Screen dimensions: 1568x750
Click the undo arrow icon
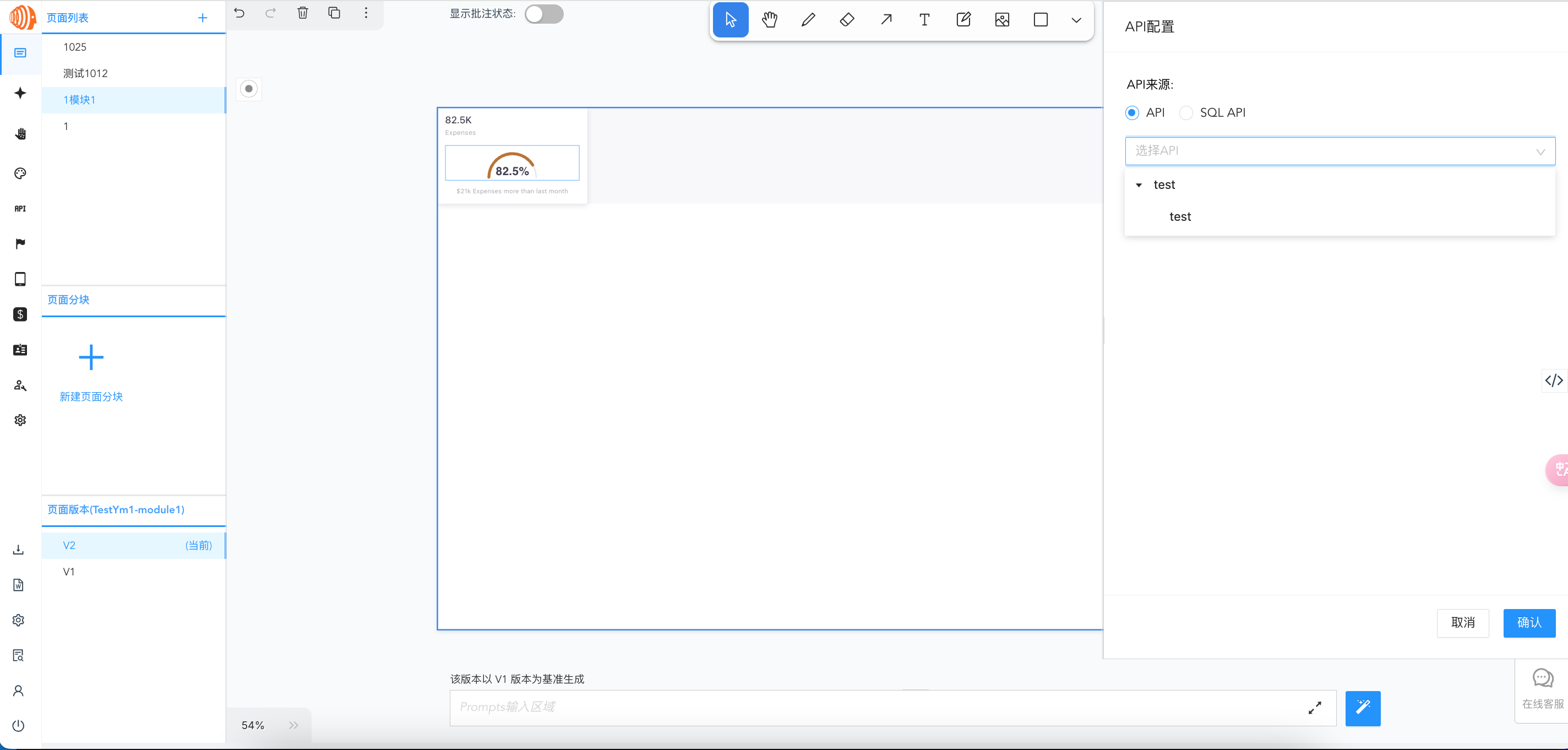click(x=239, y=13)
